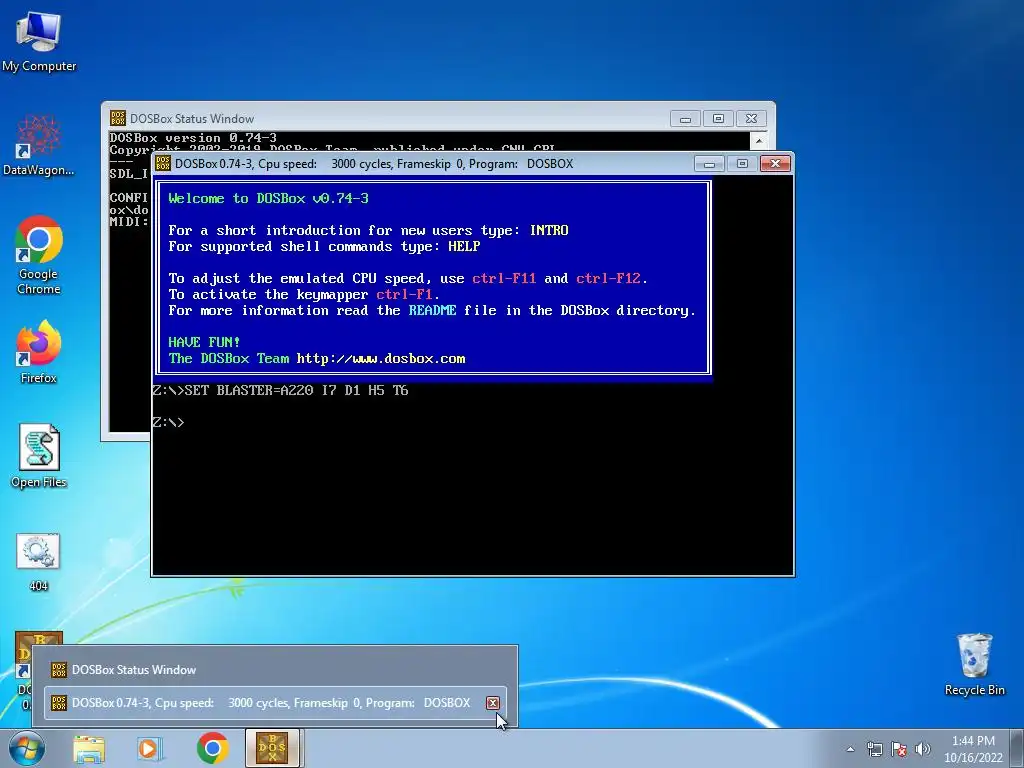This screenshot has width=1024, height=768.
Task: Open the DataWagon desktop shortcut
Action: point(39,144)
